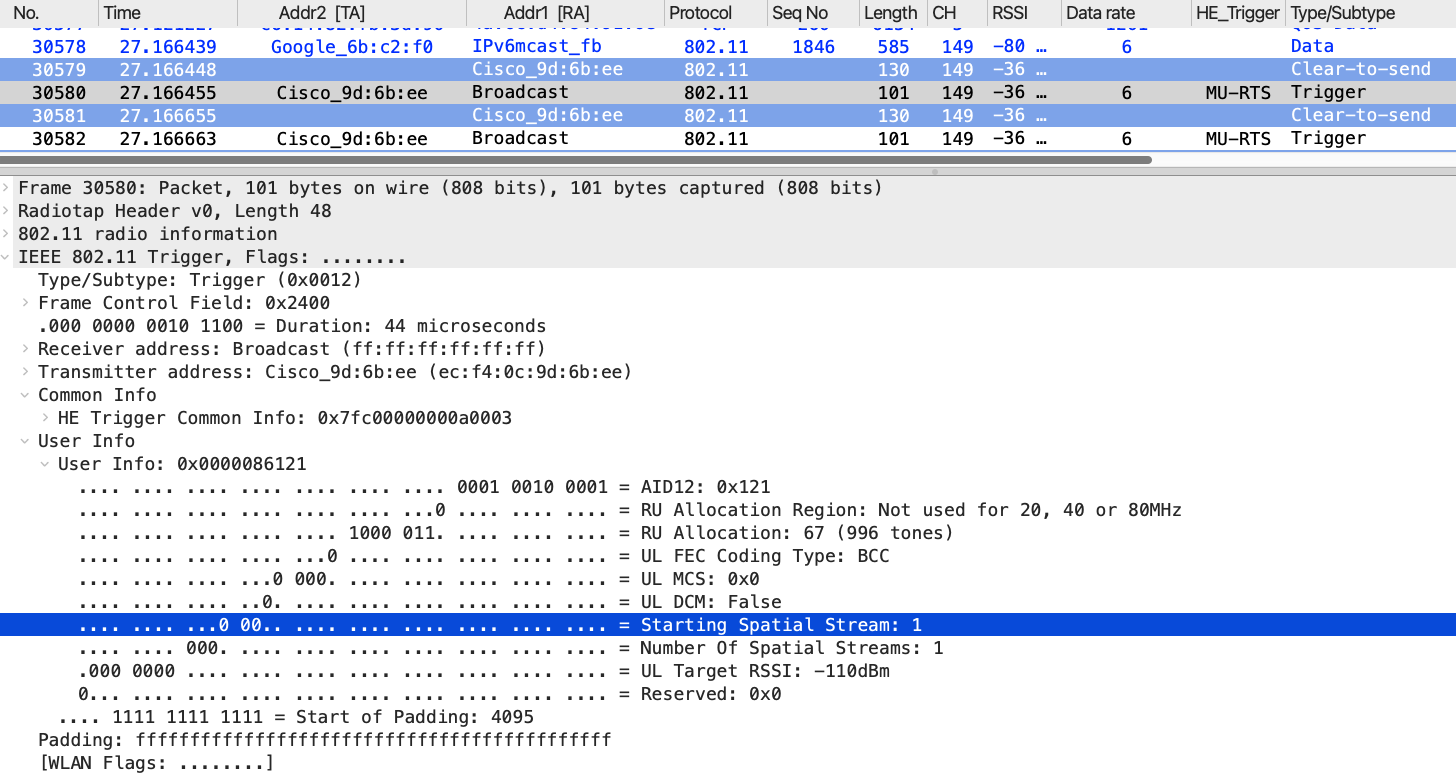Expand the Transmitter address Cisco_9d:6b:ee node
This screenshot has width=1456, height=779.
[x=27, y=372]
